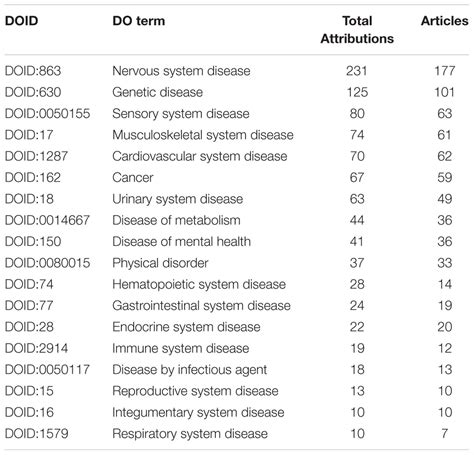
Task: Select the DOID:863 cell
Action: tap(33, 71)
